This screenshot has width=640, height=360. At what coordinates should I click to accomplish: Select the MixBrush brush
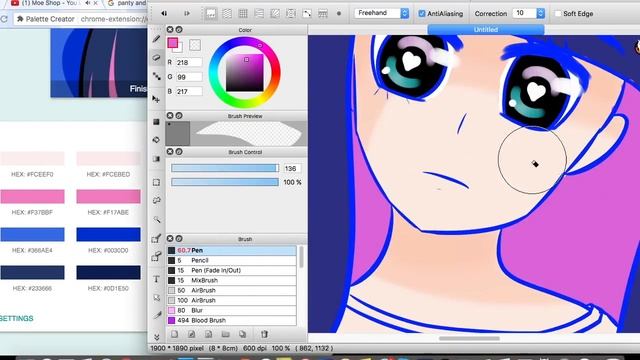[231, 280]
